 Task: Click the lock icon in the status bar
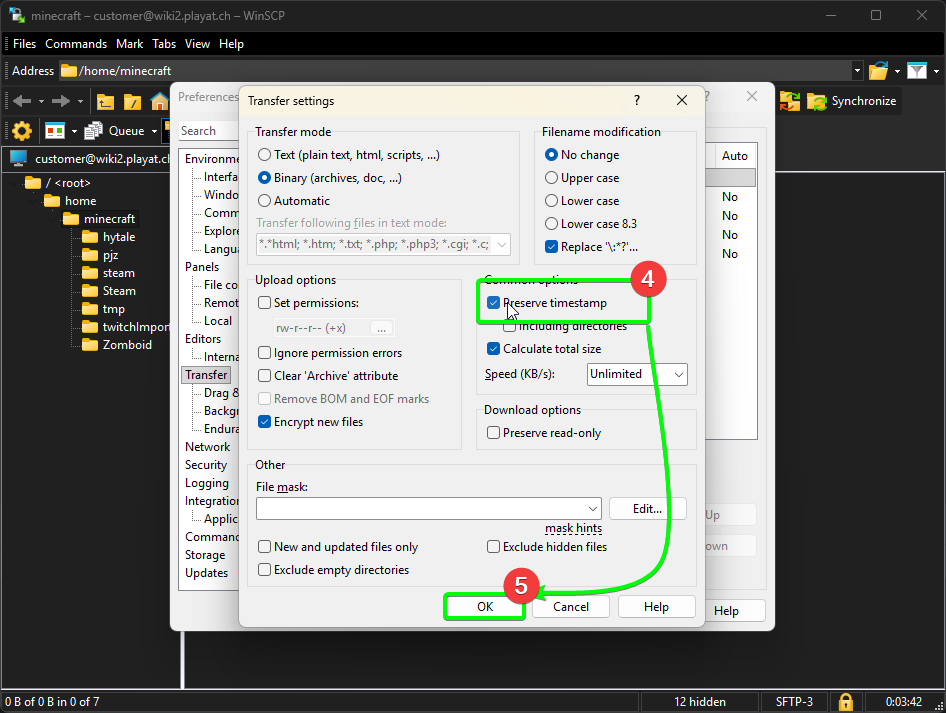(x=846, y=701)
